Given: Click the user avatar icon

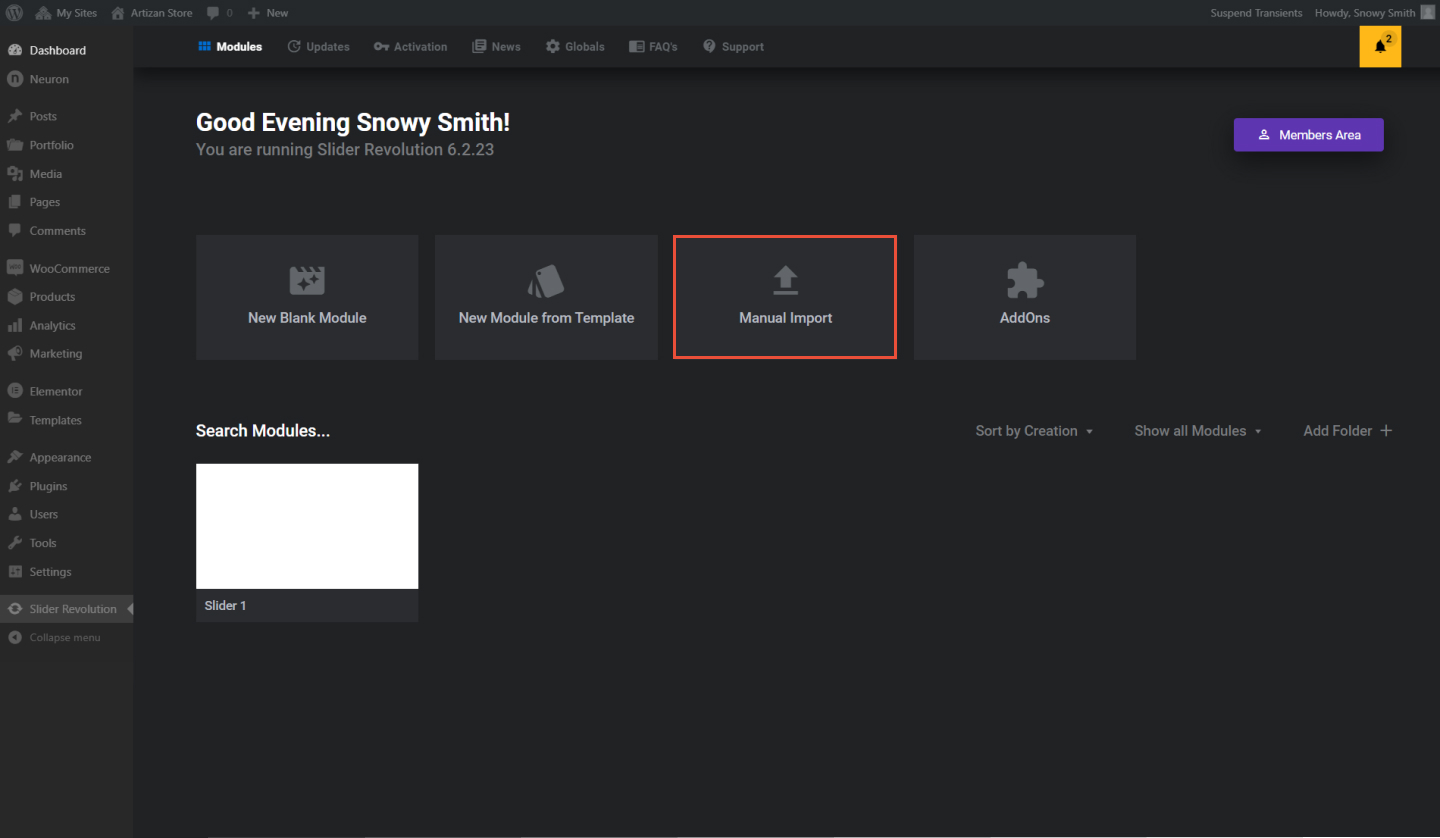Looking at the screenshot, I should [x=1427, y=13].
